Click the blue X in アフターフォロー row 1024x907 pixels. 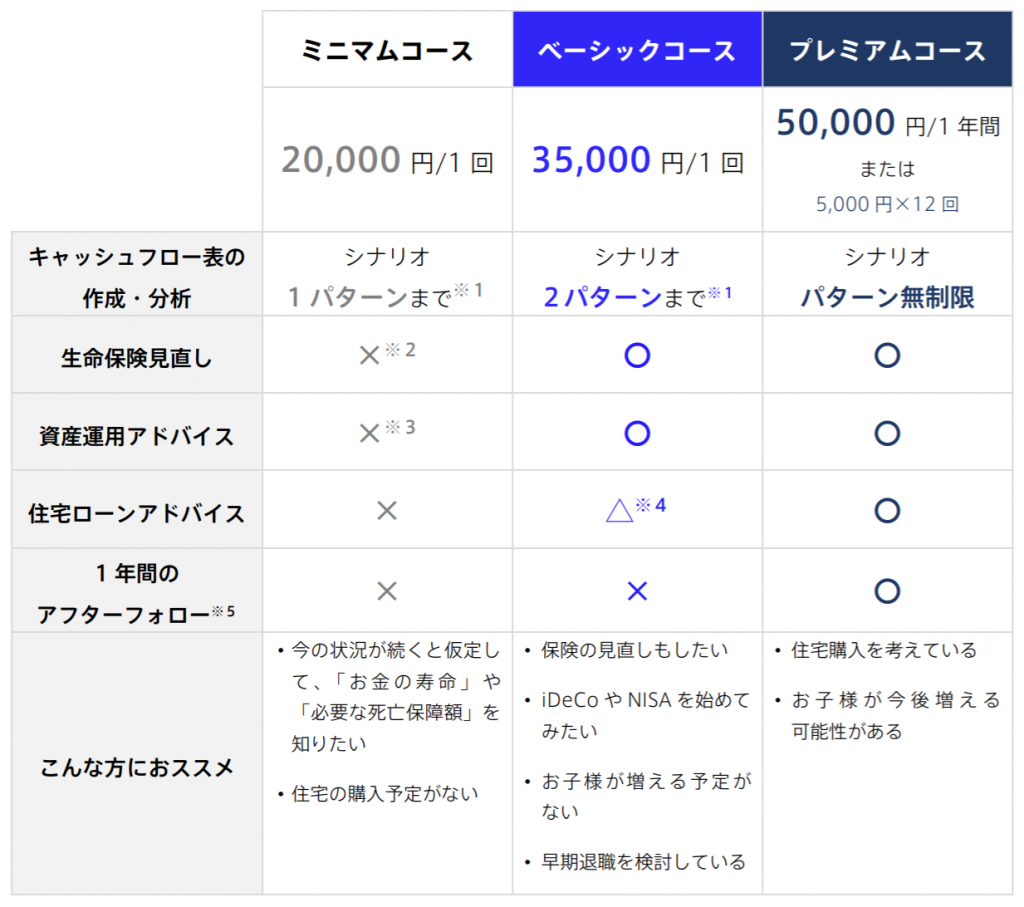637,591
